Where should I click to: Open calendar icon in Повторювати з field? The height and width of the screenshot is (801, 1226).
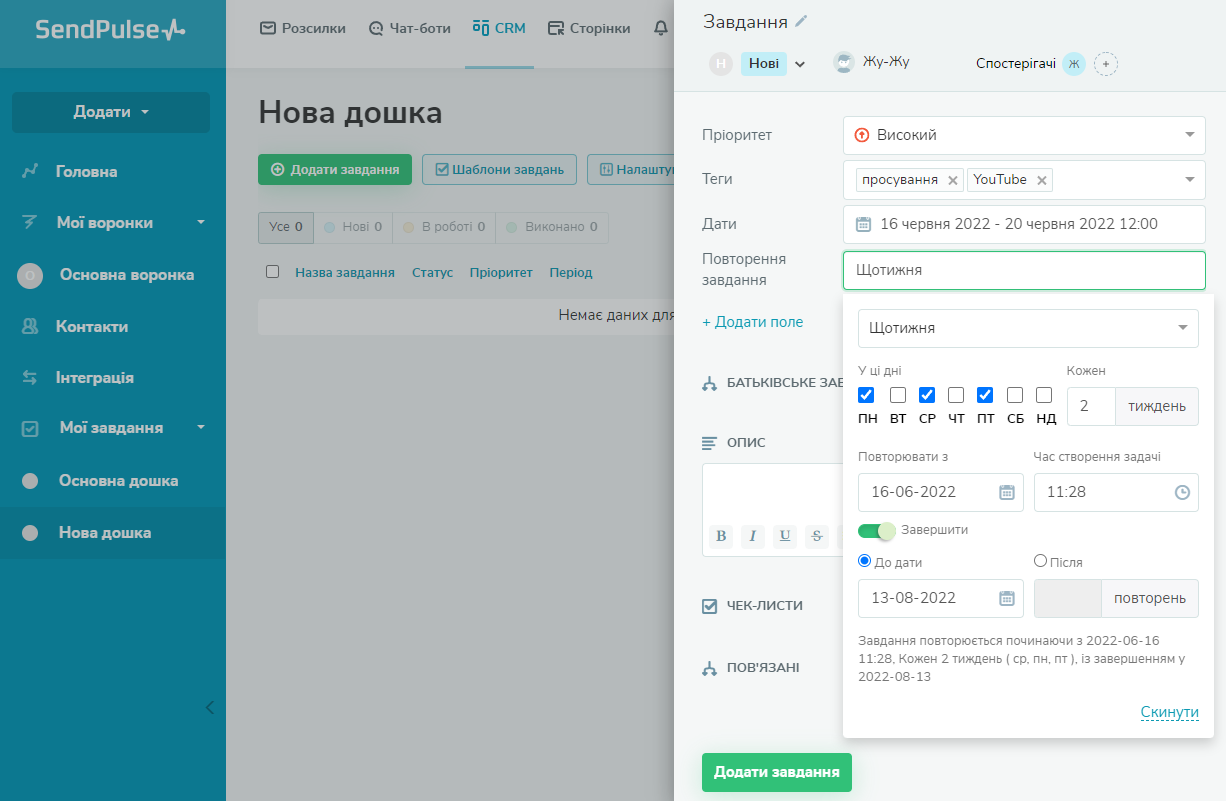click(x=1007, y=492)
